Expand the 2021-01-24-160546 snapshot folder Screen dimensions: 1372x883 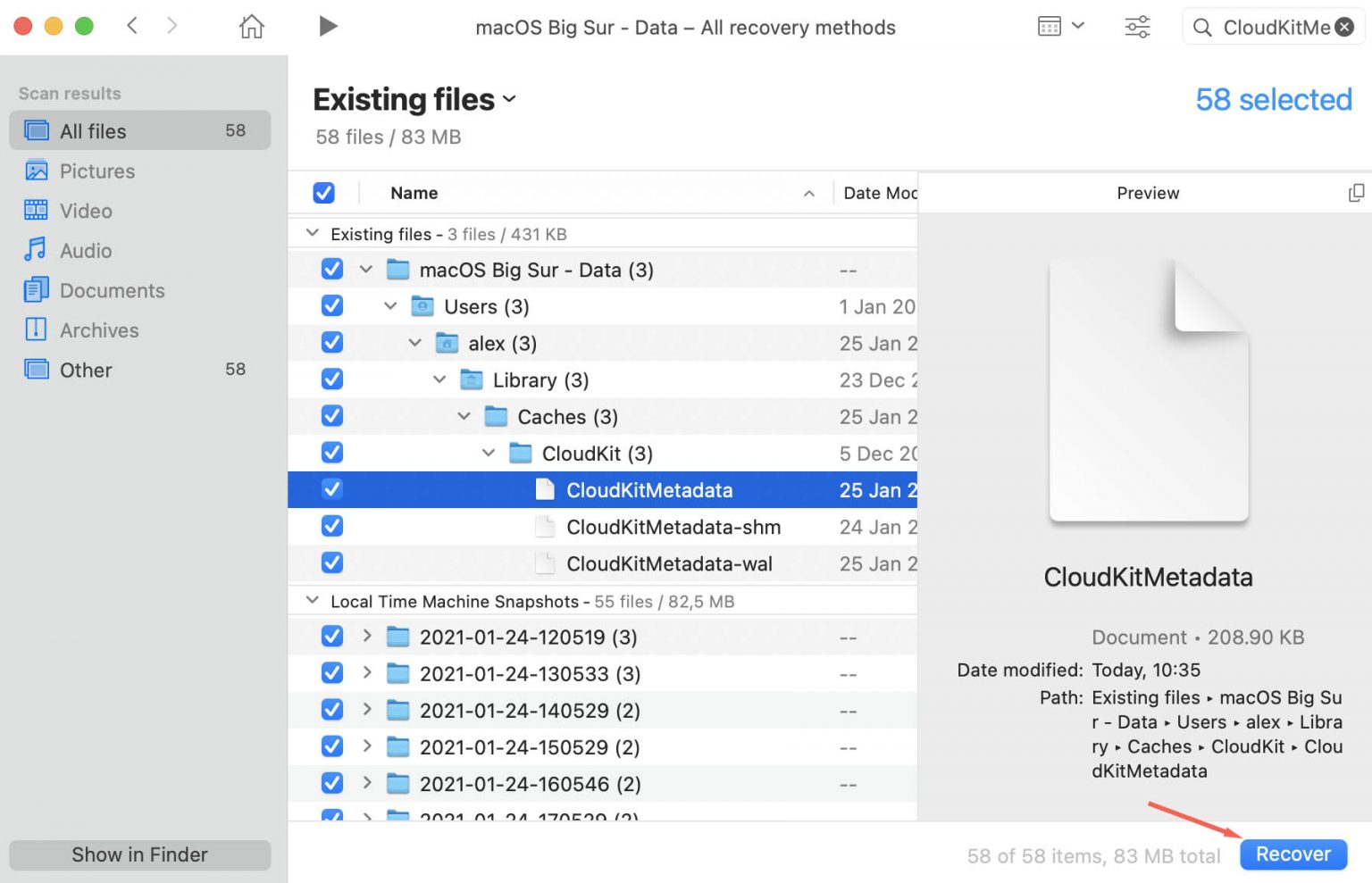tap(366, 782)
